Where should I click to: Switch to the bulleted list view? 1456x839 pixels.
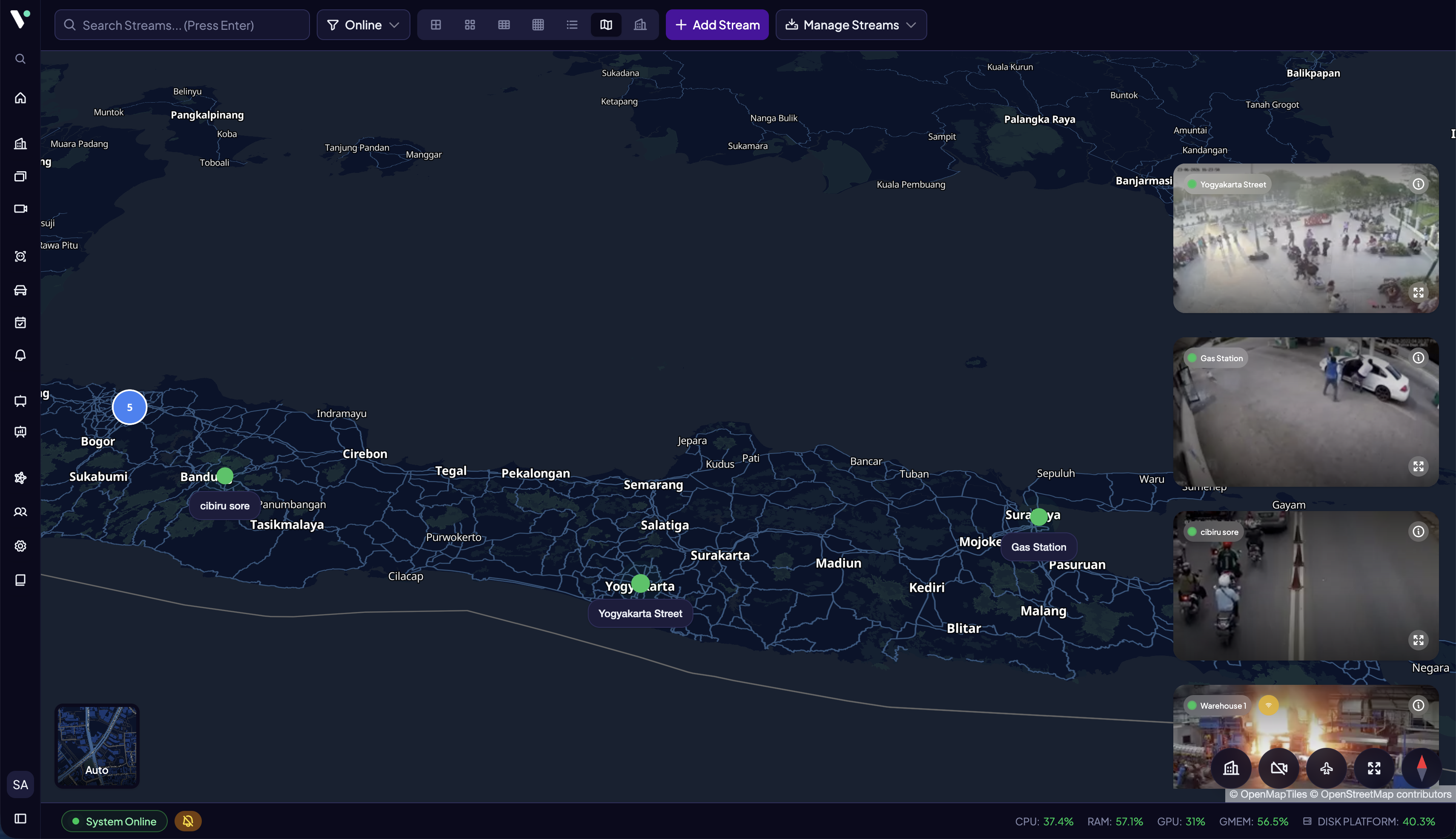[x=572, y=25]
